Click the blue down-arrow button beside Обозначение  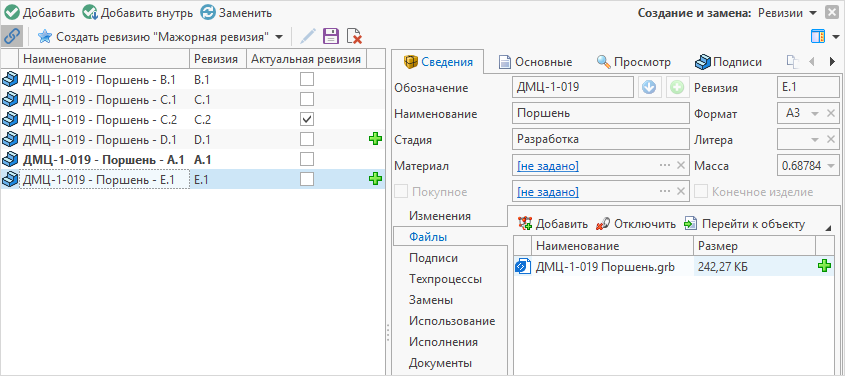coord(649,87)
